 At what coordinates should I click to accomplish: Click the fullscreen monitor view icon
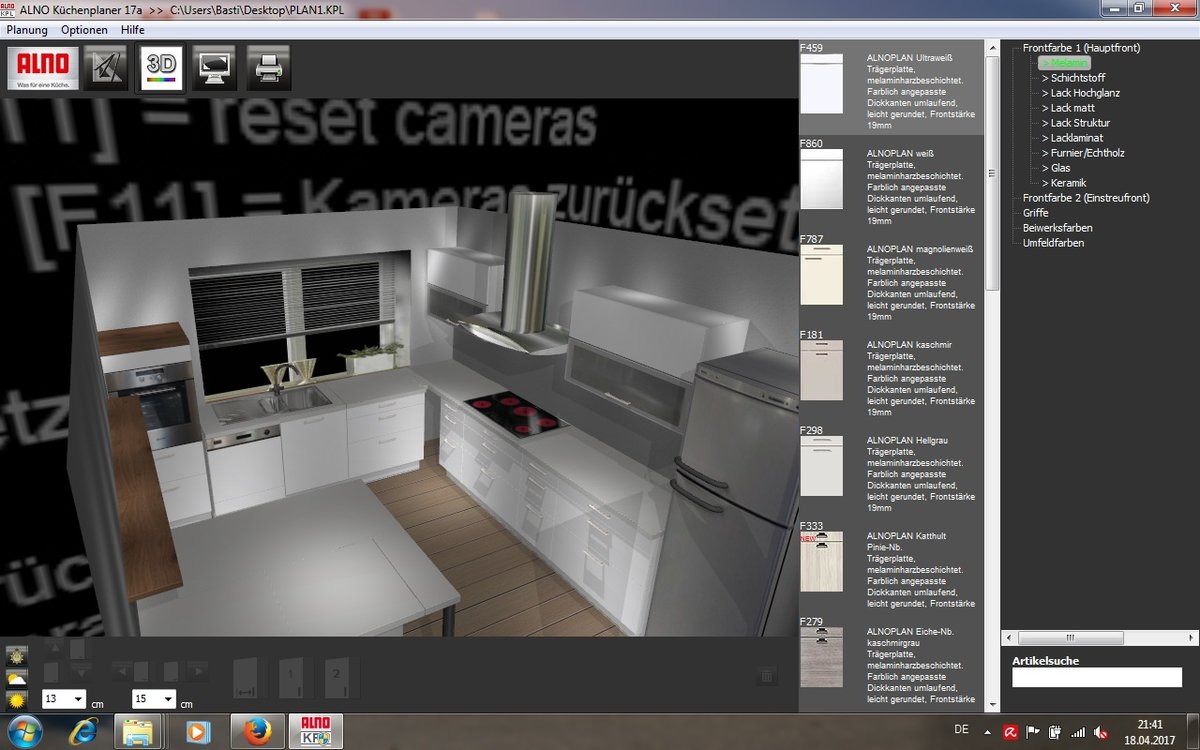(215, 68)
